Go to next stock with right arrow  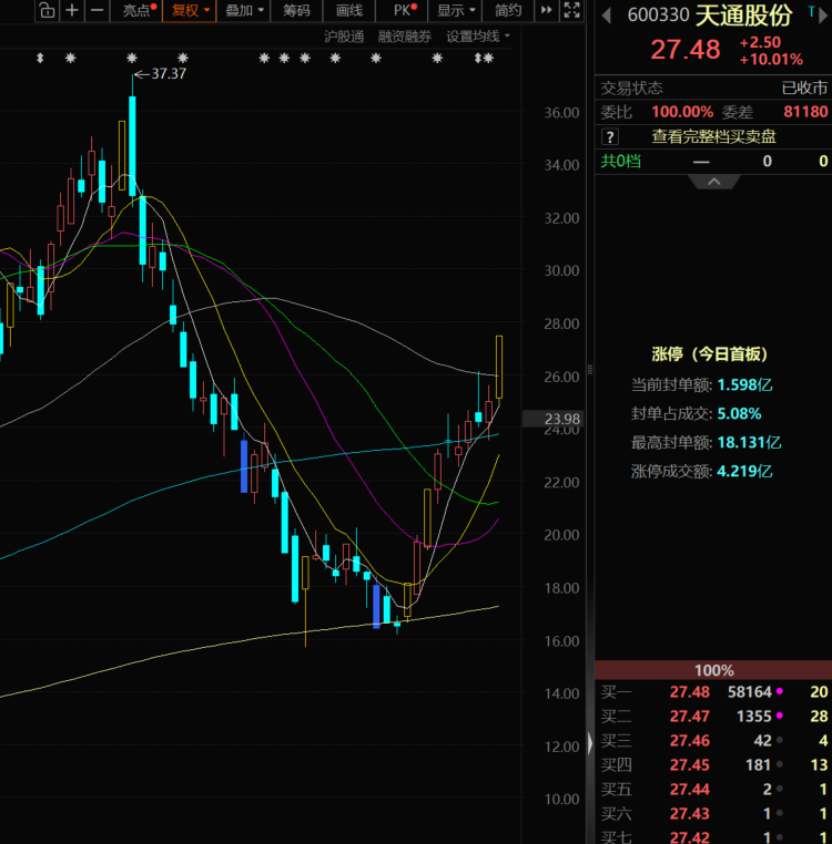[x=823, y=15]
